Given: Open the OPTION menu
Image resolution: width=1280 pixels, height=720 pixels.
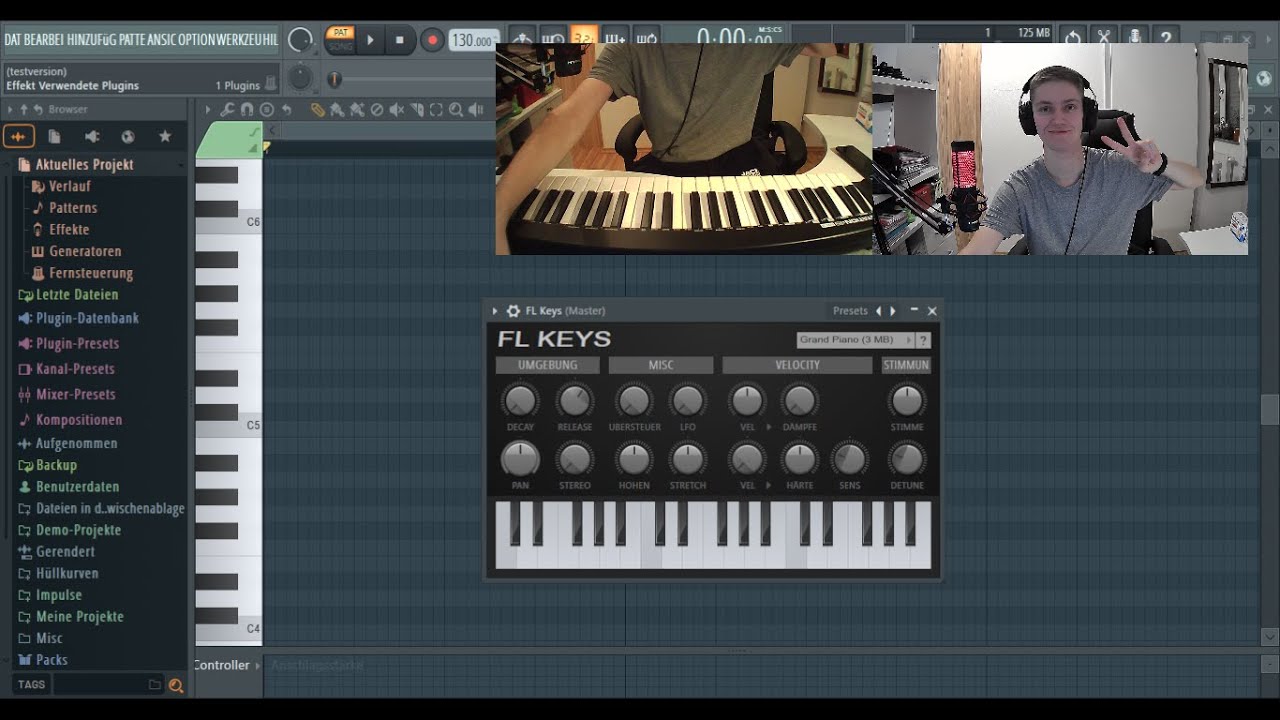Looking at the screenshot, I should [x=197, y=40].
